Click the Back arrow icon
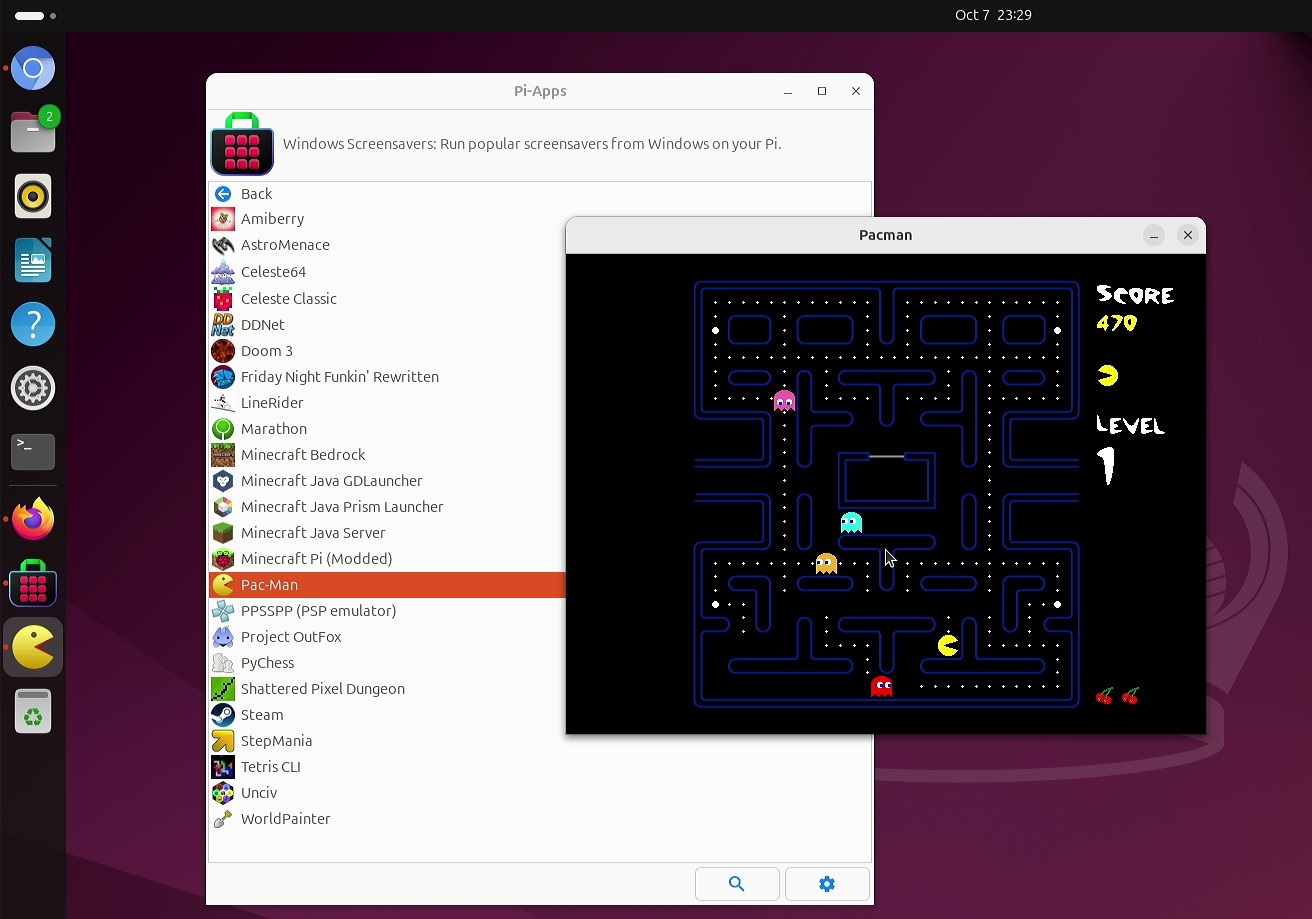1312x919 pixels. (223, 194)
